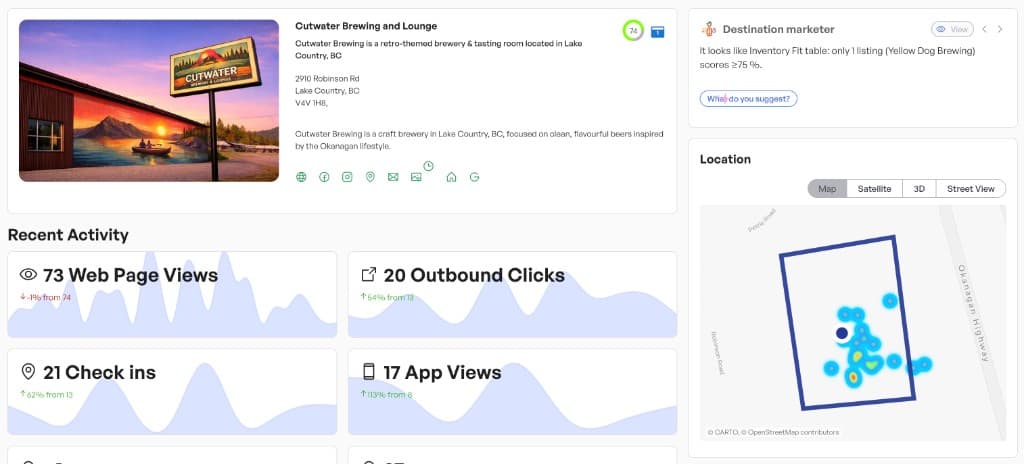Click the blue calendar icon beside score
This screenshot has width=1024, height=464.
point(658,31)
